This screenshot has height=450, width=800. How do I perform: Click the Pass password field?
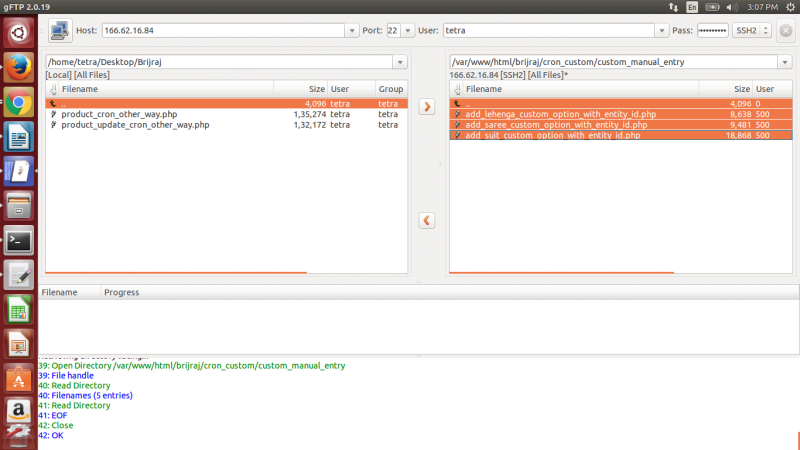(712, 31)
